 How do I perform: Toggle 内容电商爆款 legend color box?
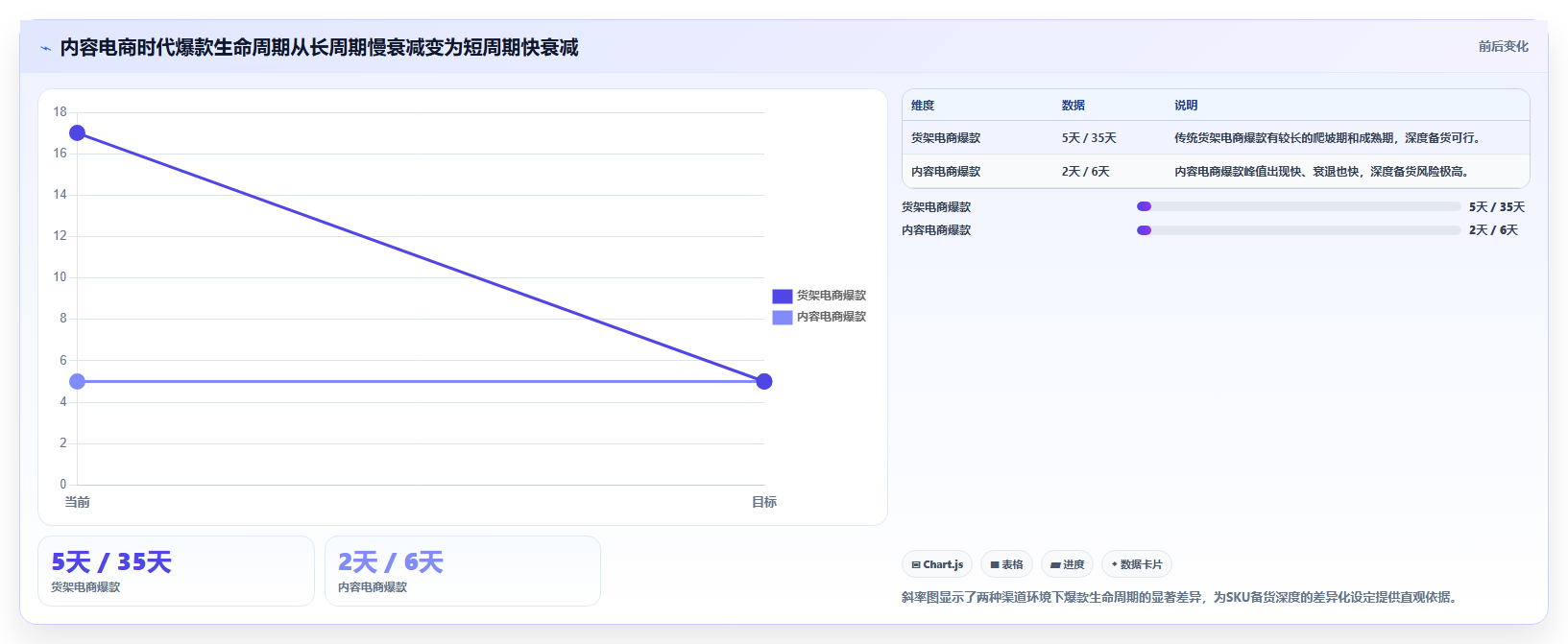782,317
